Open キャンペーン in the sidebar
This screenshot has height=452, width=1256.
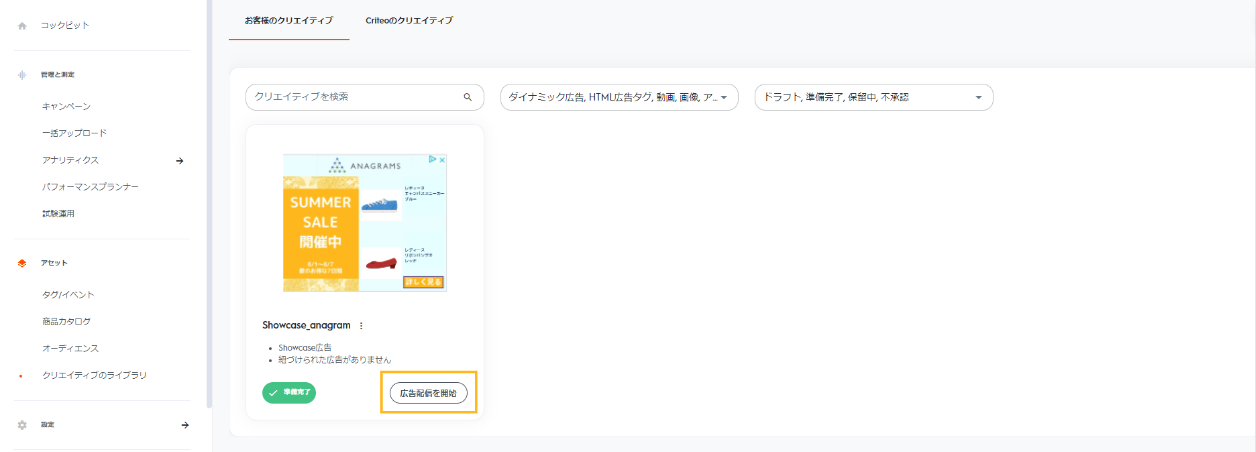point(67,106)
